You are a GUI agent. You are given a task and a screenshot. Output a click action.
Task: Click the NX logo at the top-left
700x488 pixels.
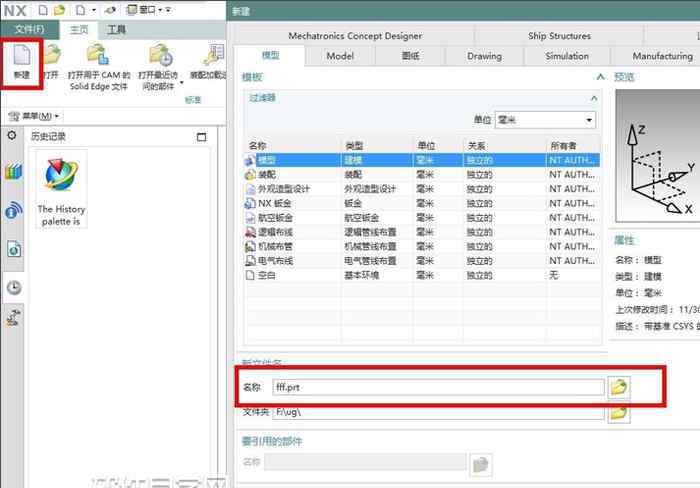pyautogui.click(x=15, y=10)
